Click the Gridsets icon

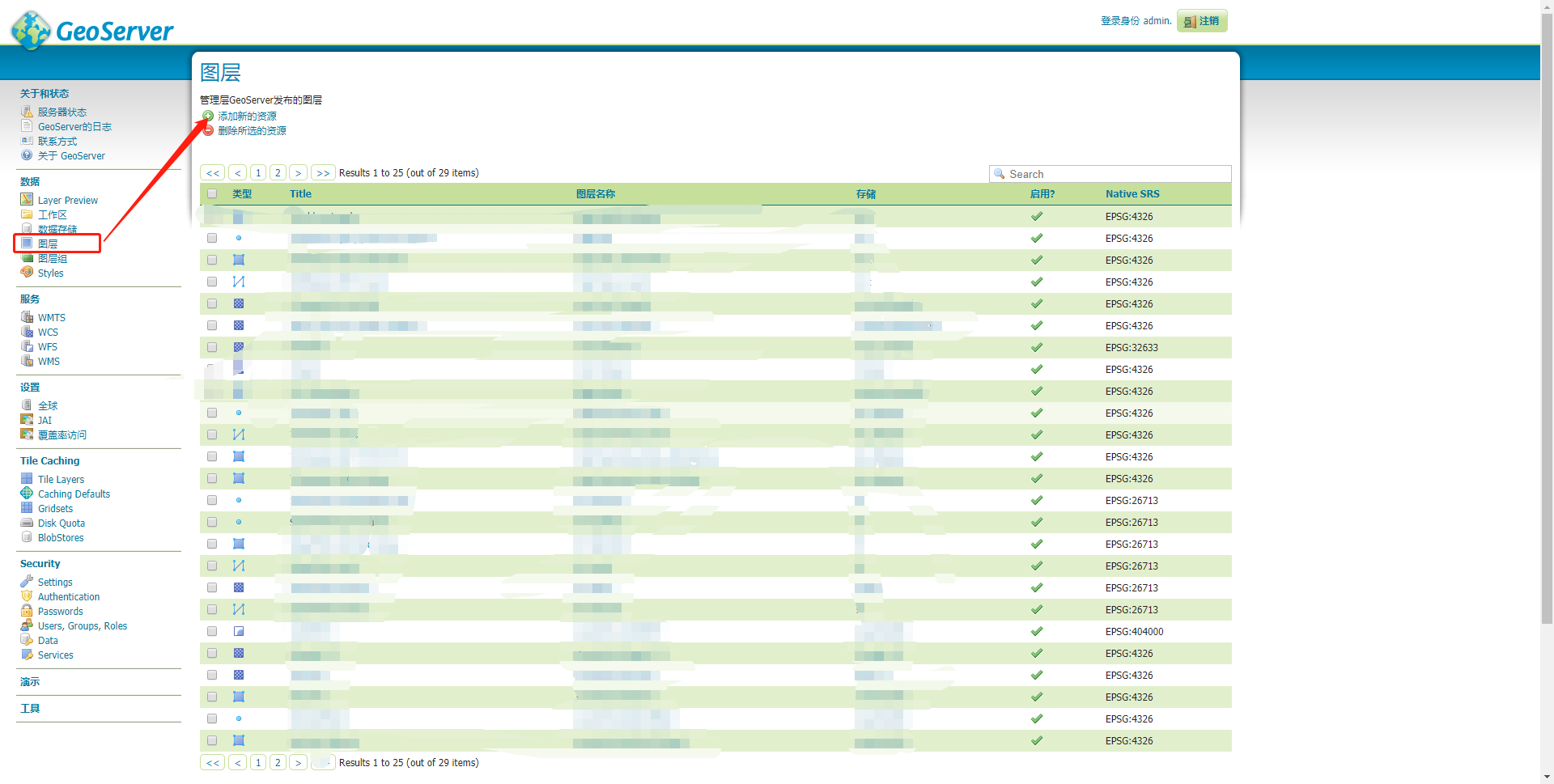[x=27, y=508]
